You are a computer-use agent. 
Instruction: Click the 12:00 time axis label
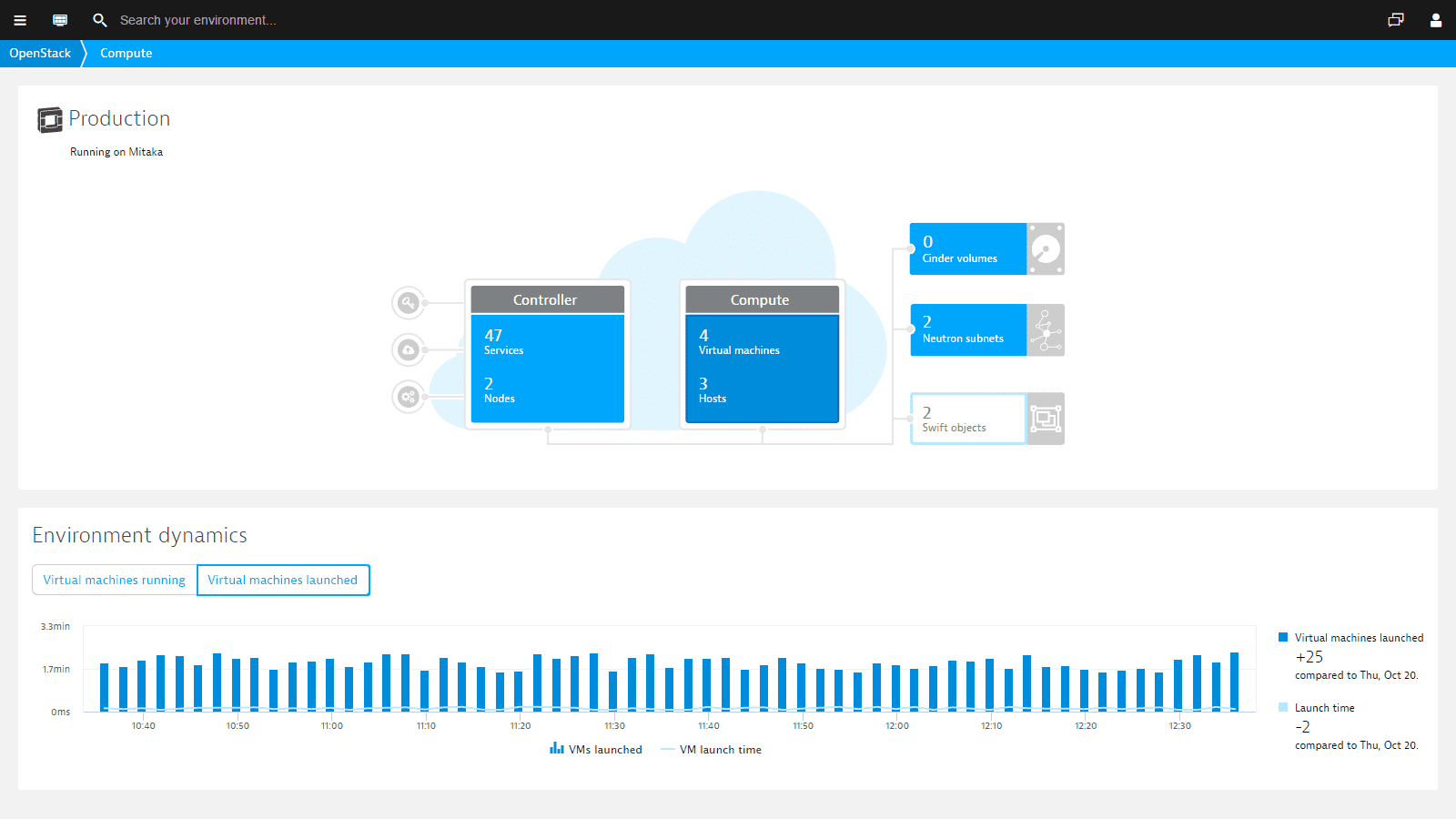tap(897, 725)
